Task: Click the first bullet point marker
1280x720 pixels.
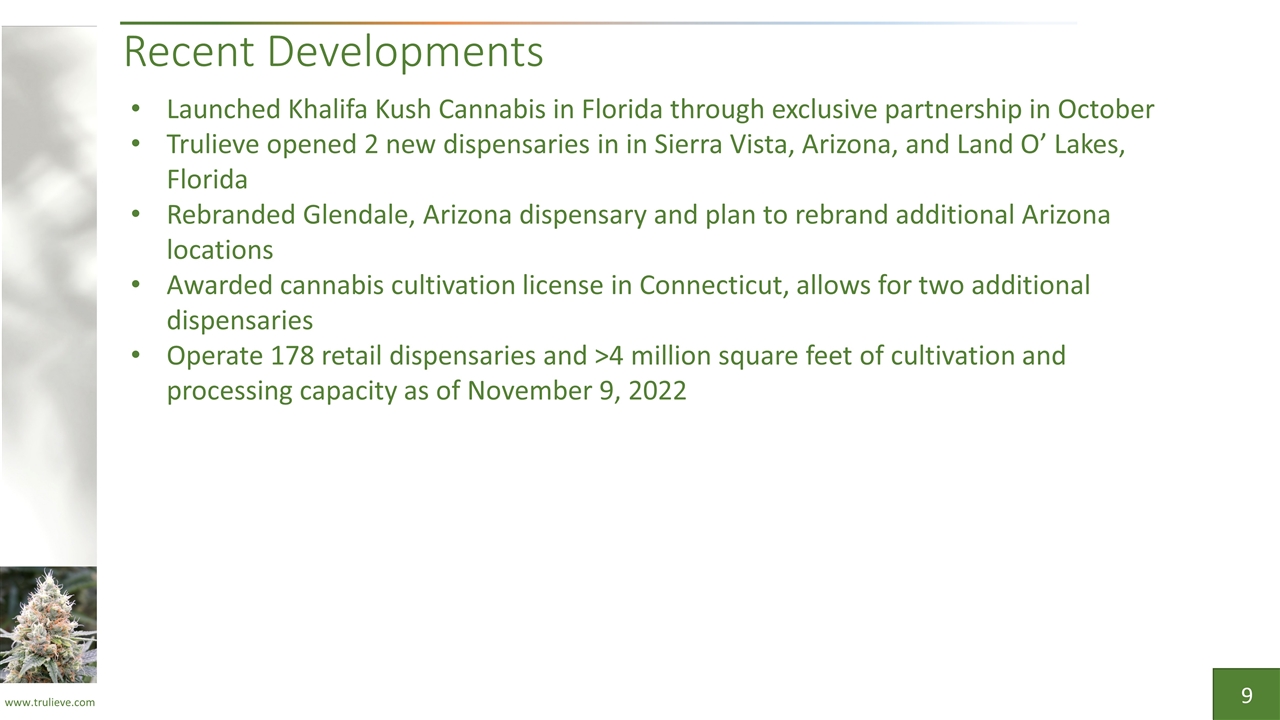Action: [135, 110]
